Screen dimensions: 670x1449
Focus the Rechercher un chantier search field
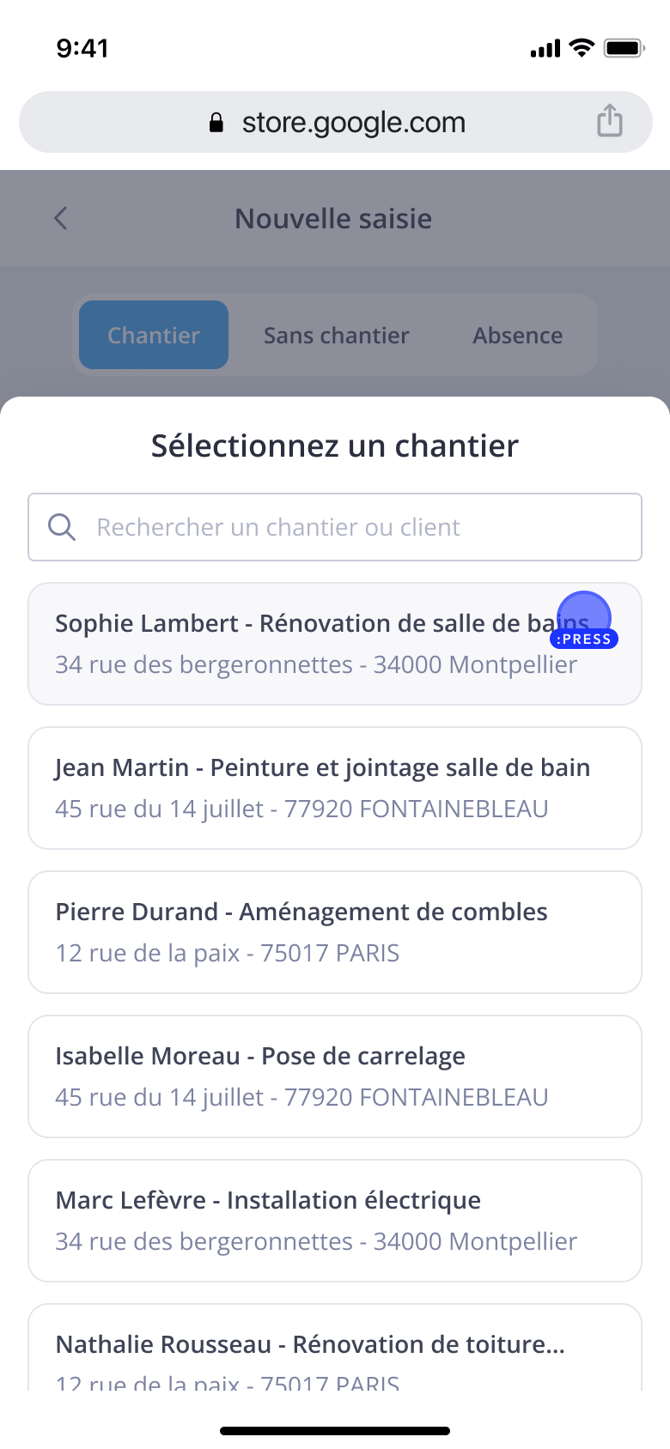coord(350,527)
